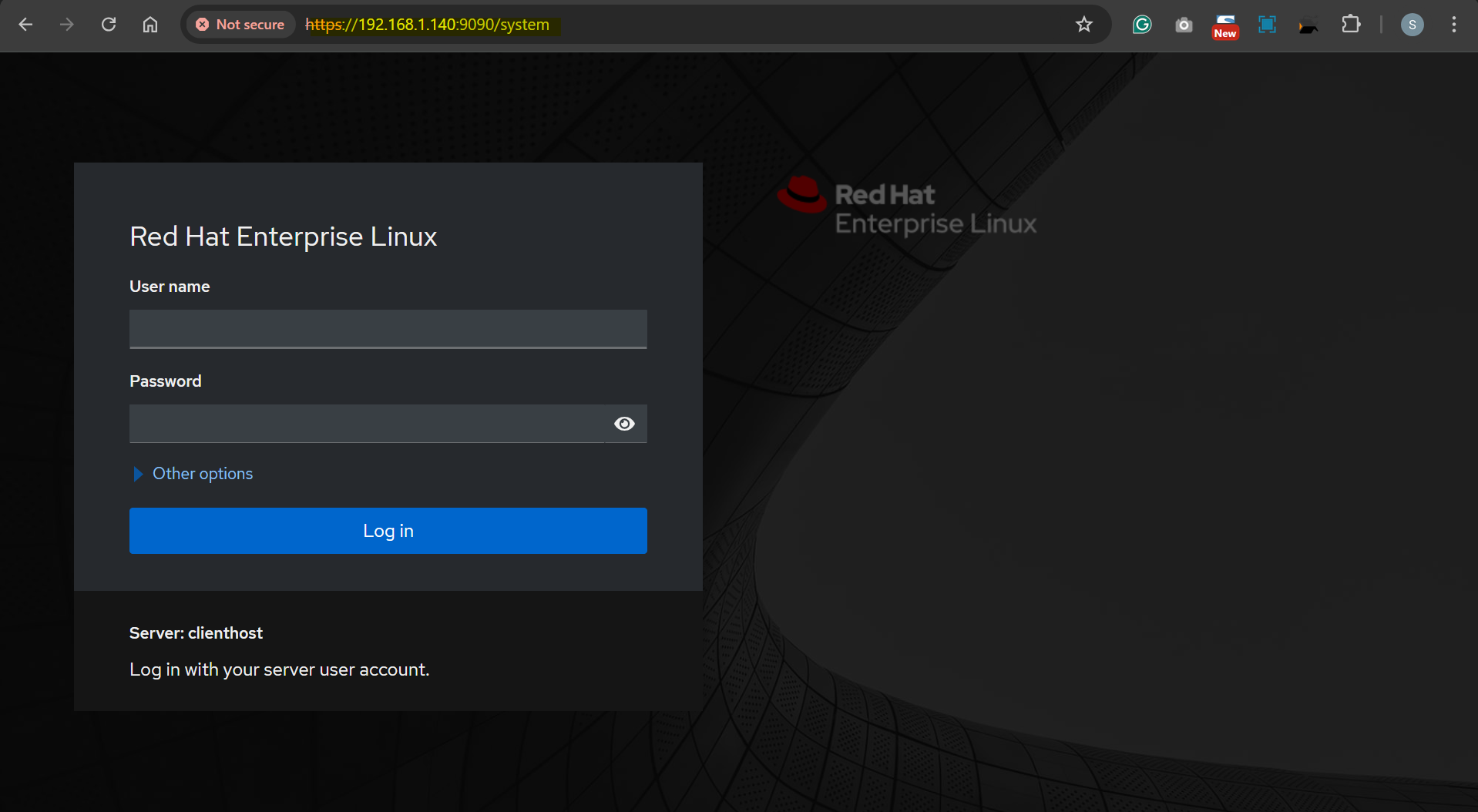Click the Red Hat Enterprise Linux logo

click(x=907, y=207)
